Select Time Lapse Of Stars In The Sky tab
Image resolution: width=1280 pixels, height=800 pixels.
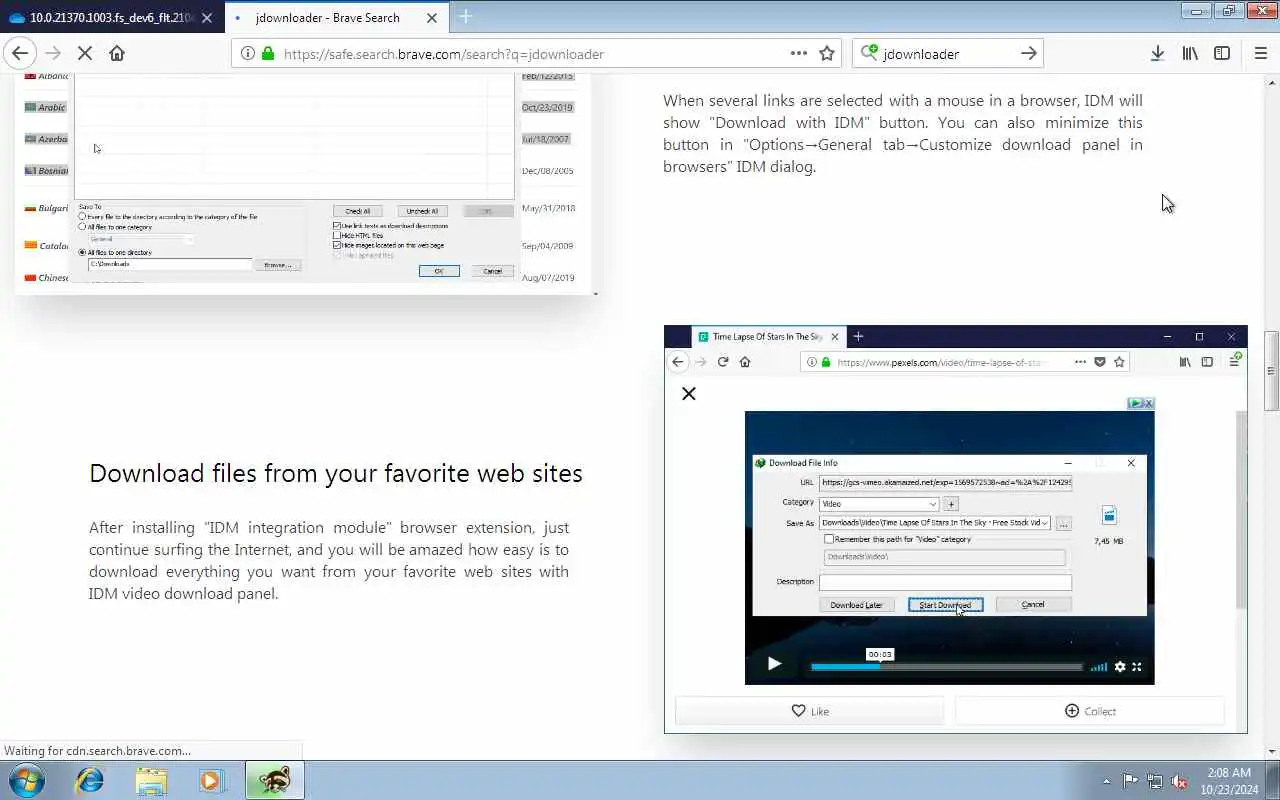click(x=768, y=337)
